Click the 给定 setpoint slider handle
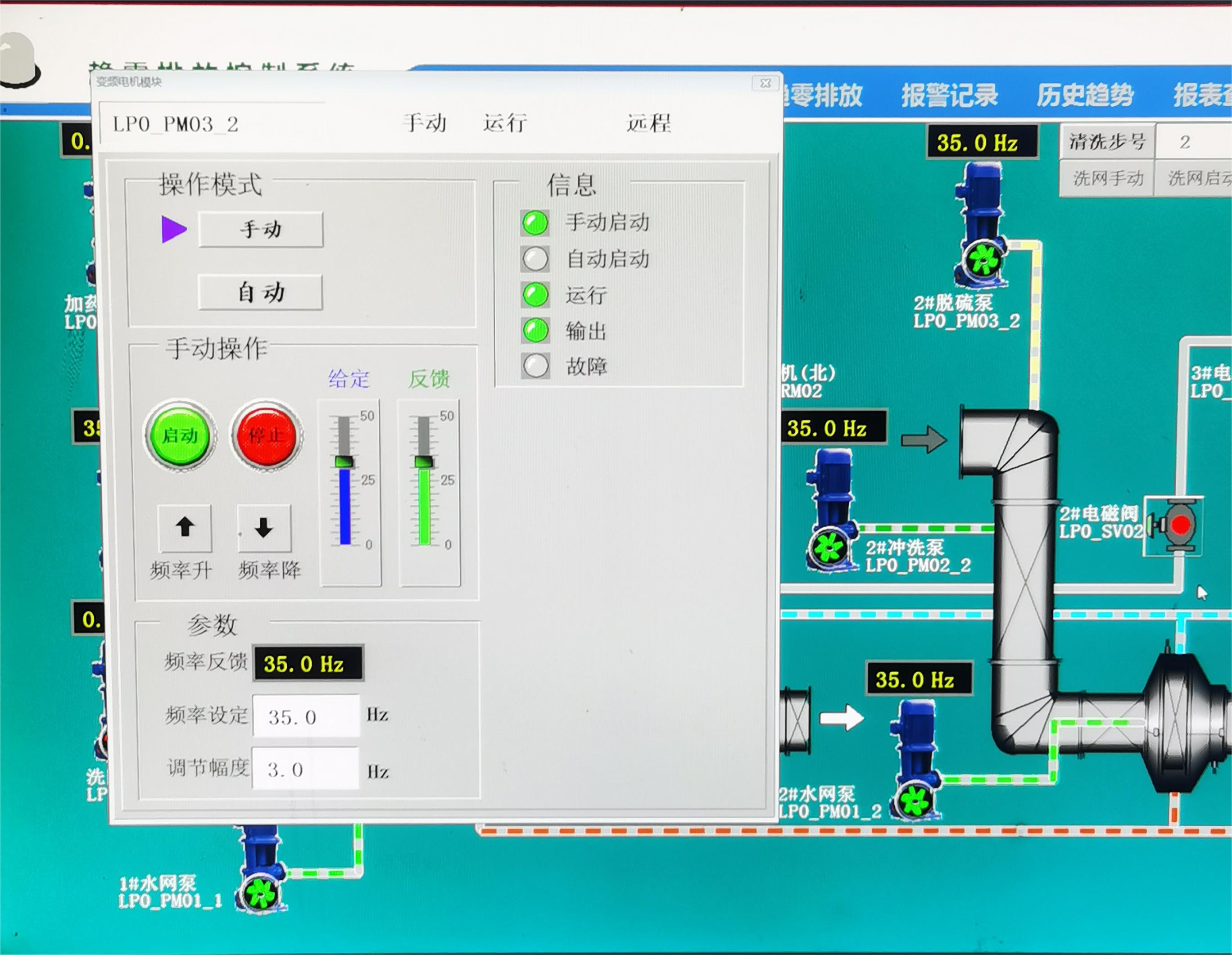Screen dimensions: 1232x955 pyautogui.click(x=344, y=462)
